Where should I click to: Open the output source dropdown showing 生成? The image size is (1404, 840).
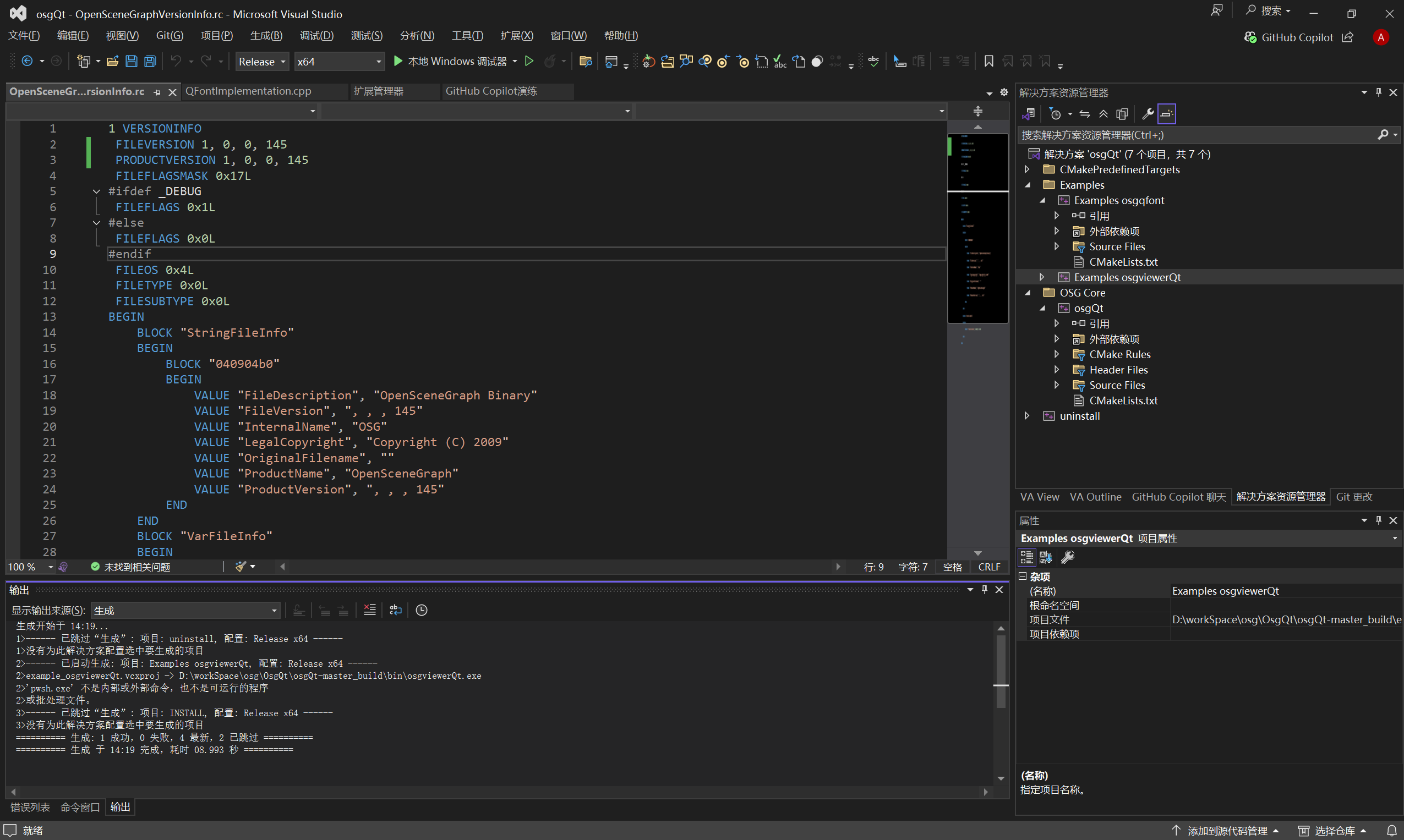[x=185, y=610]
